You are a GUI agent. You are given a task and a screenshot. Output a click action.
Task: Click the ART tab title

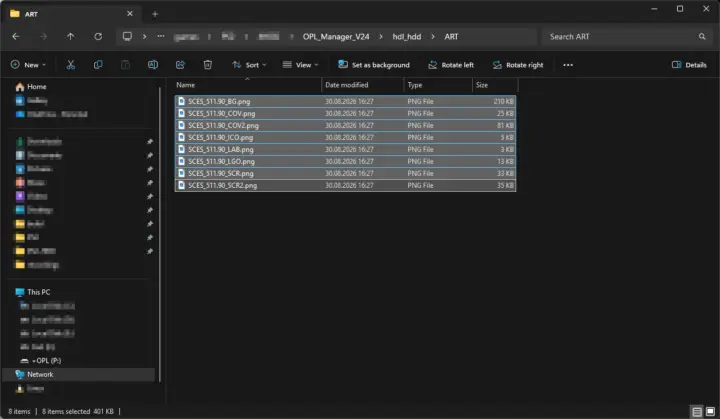tap(31, 14)
